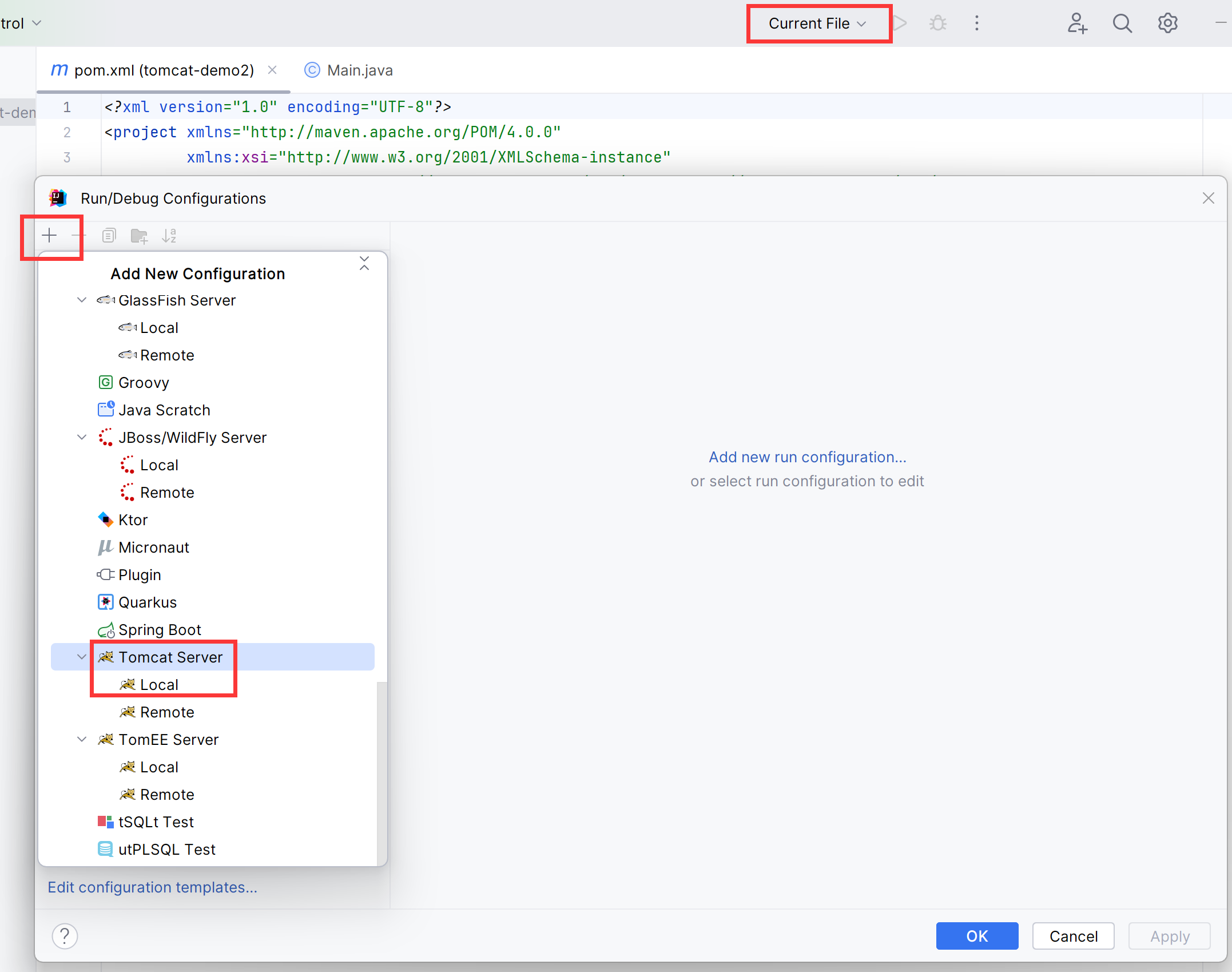Open Edit configuration templates link

coord(152,887)
